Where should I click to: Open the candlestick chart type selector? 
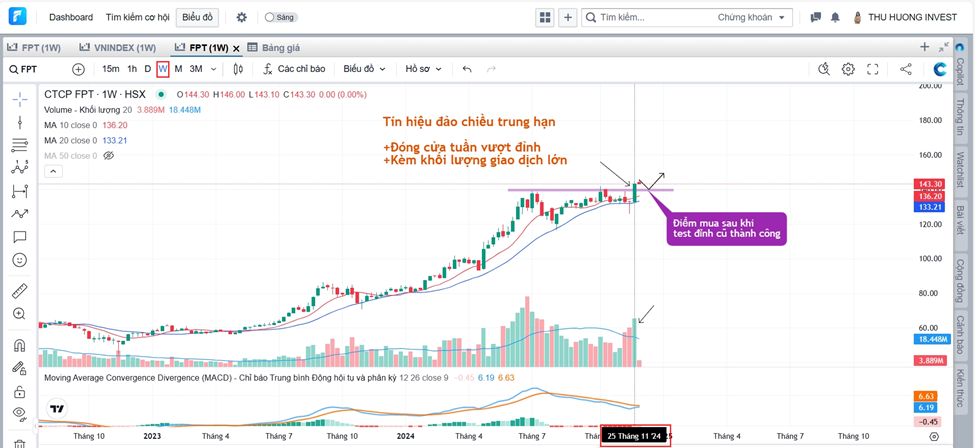pos(239,69)
